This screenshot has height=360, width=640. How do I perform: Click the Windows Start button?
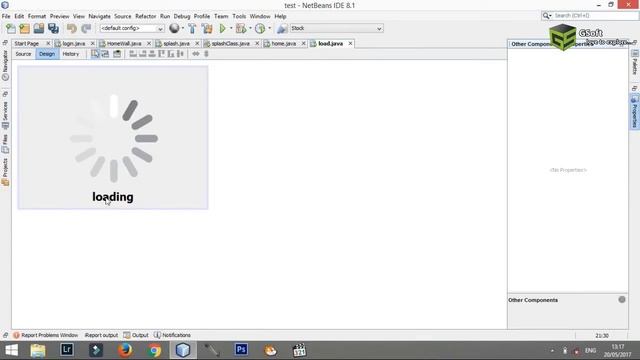click(11, 350)
